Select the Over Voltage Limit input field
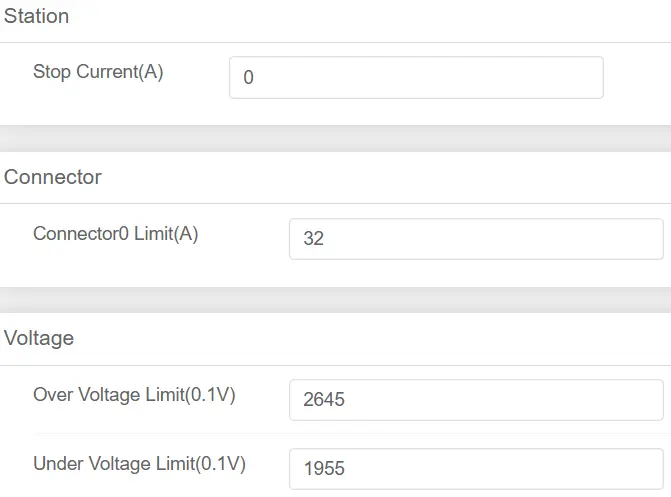 click(476, 400)
